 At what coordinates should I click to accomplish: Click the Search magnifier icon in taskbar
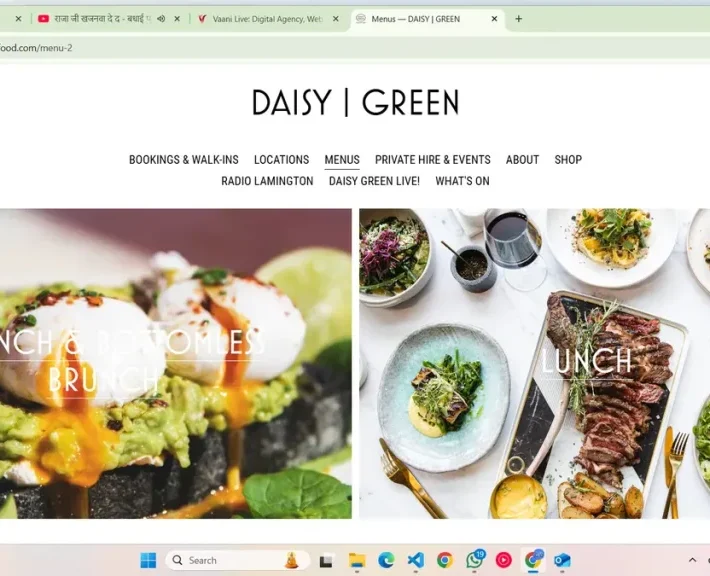[x=178, y=561]
